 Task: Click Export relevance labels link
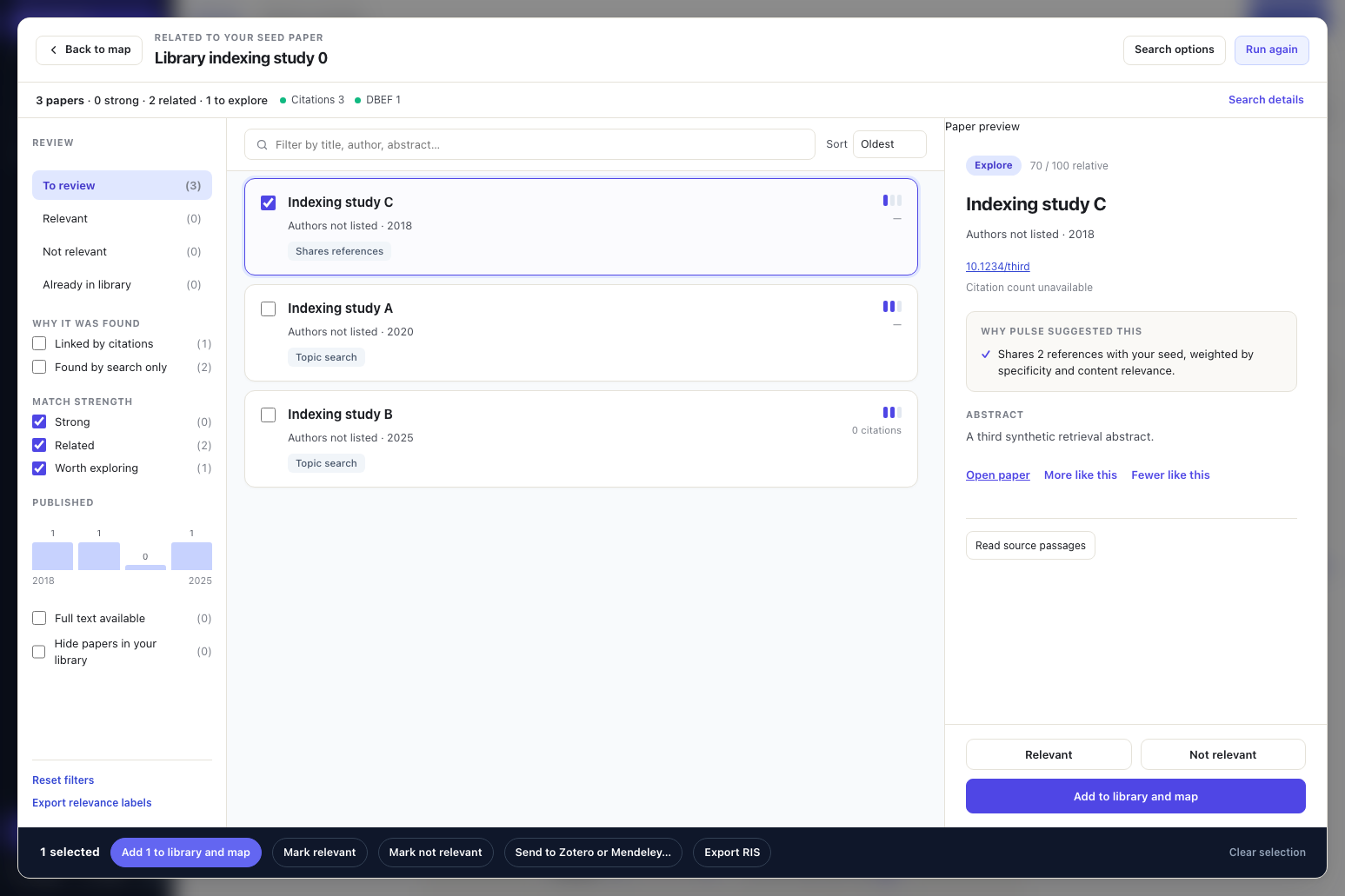click(91, 803)
